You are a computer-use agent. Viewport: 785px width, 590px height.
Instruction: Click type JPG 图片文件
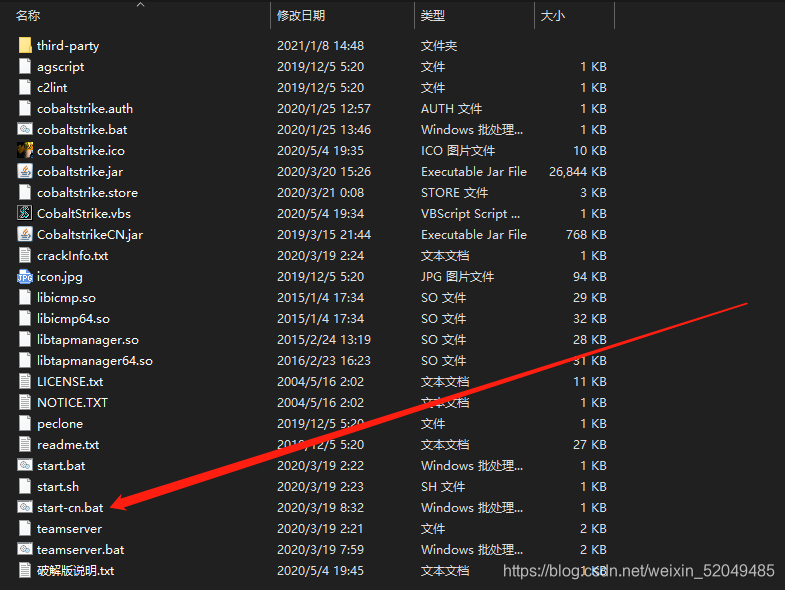[458, 276]
